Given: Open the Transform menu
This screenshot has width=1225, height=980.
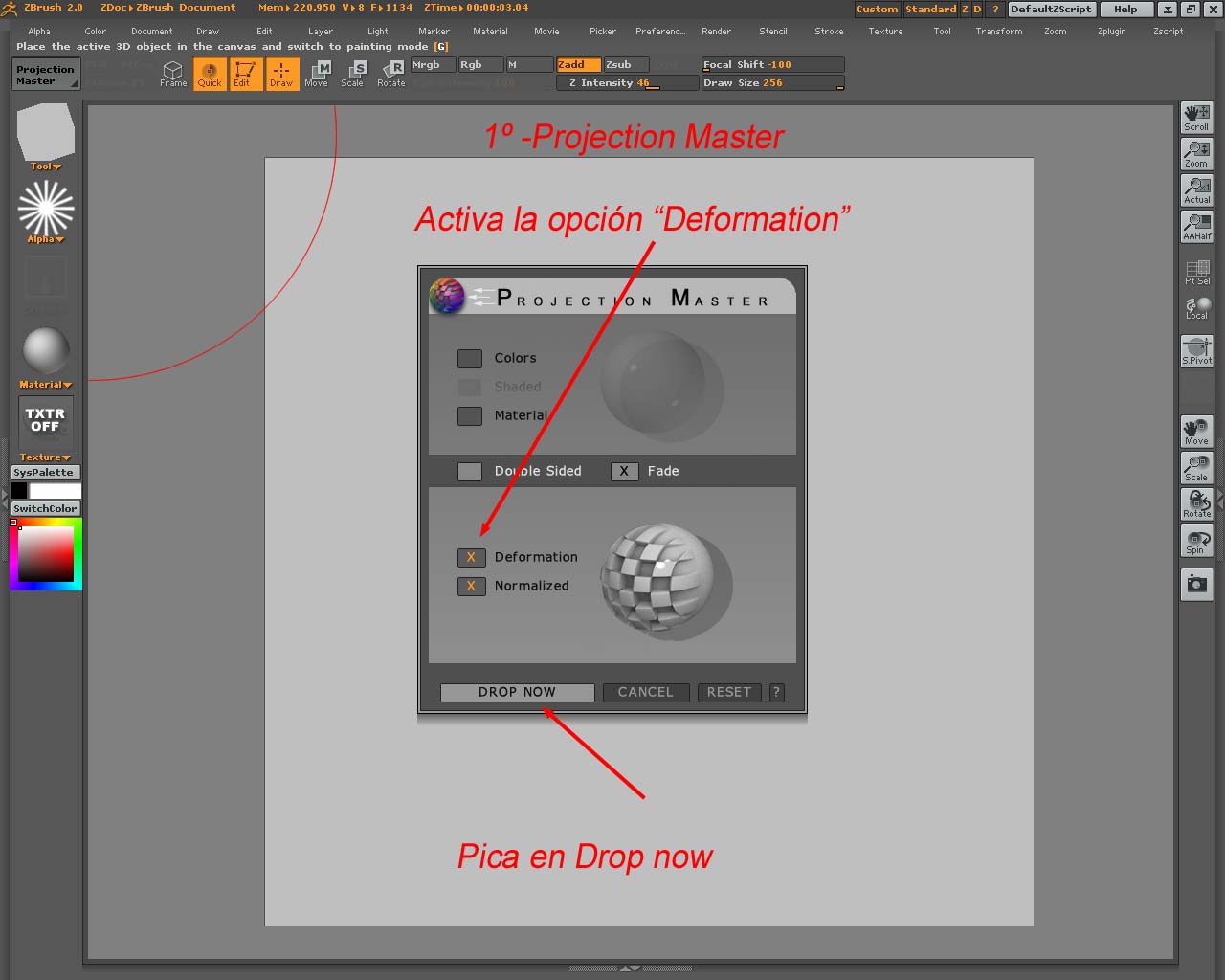Looking at the screenshot, I should pos(999,32).
